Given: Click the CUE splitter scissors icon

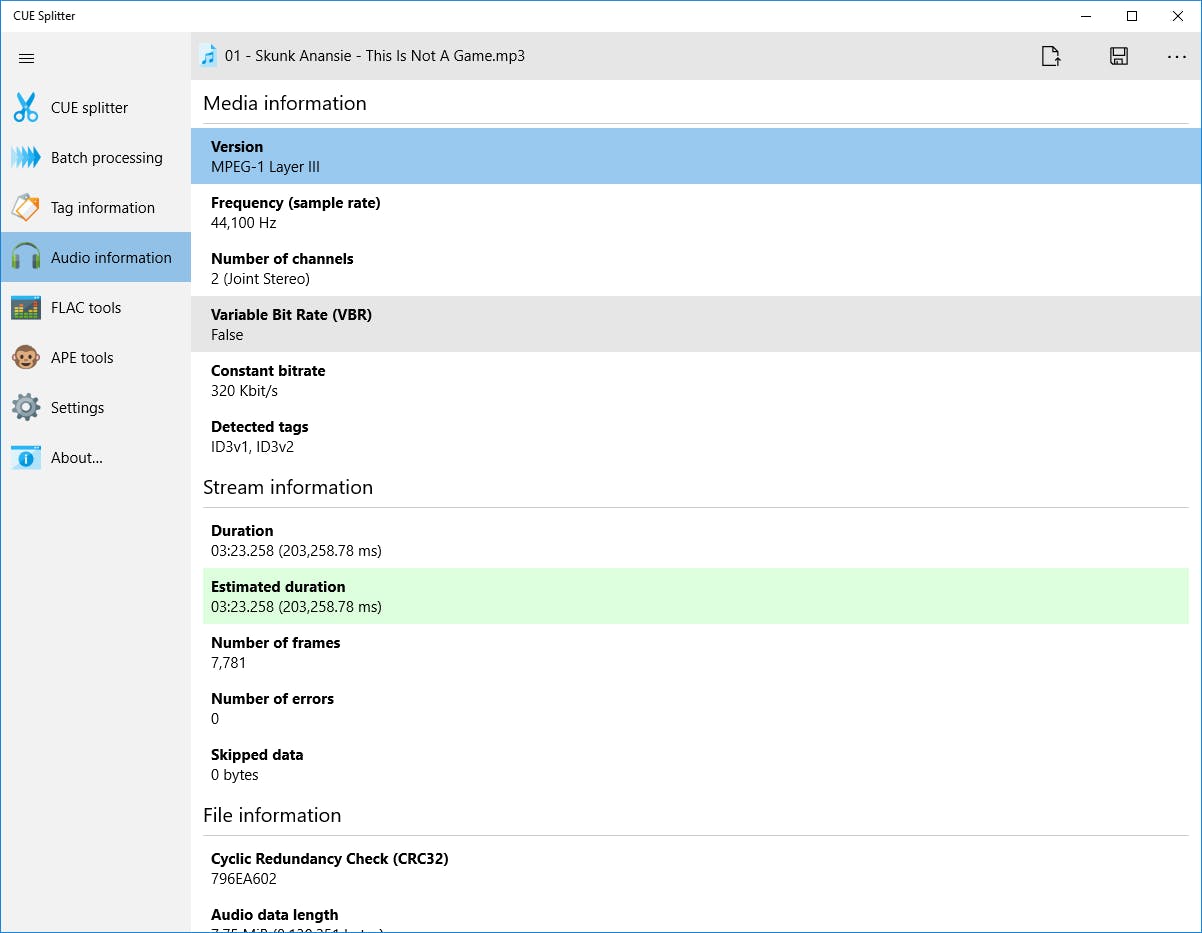Looking at the screenshot, I should (x=26, y=108).
